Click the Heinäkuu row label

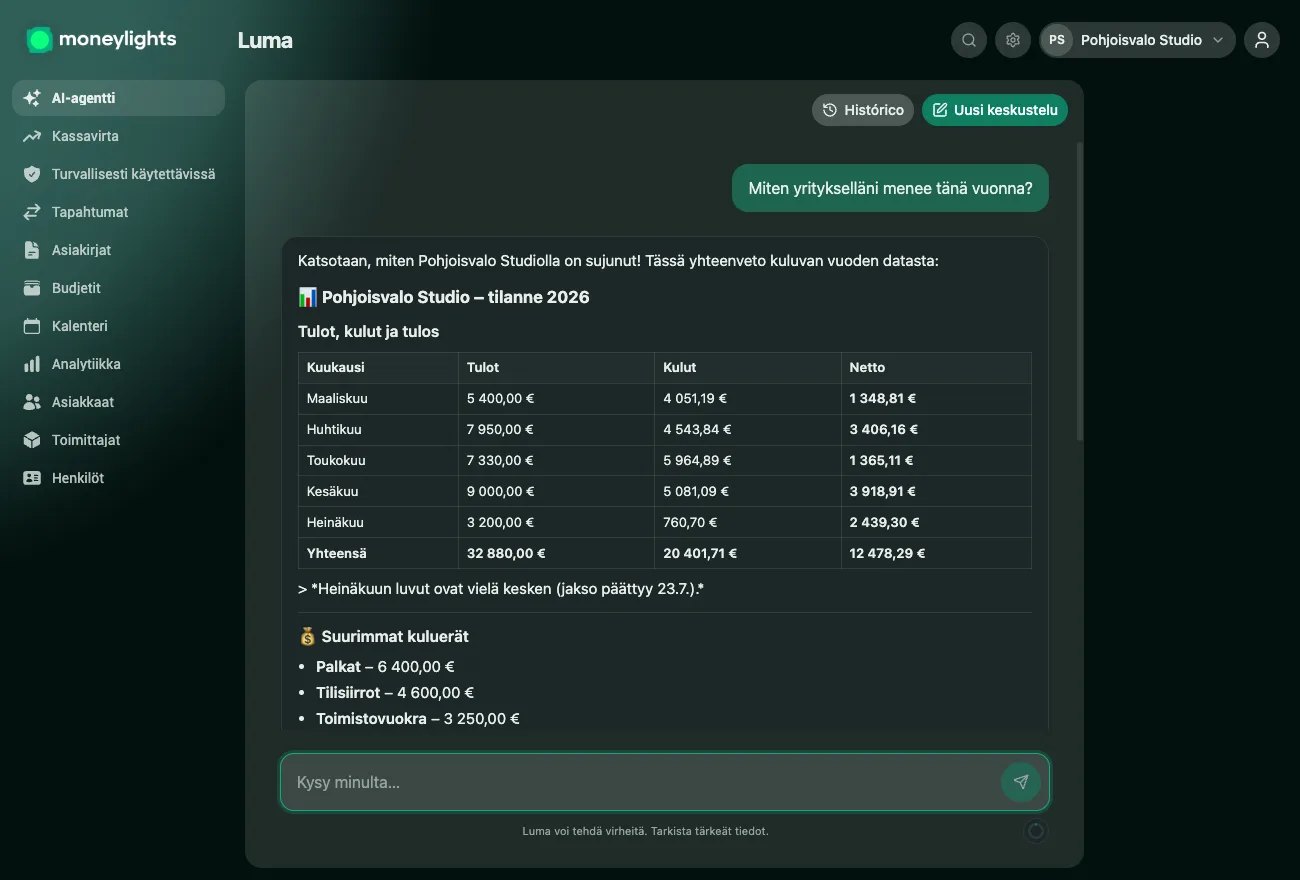[335, 522]
